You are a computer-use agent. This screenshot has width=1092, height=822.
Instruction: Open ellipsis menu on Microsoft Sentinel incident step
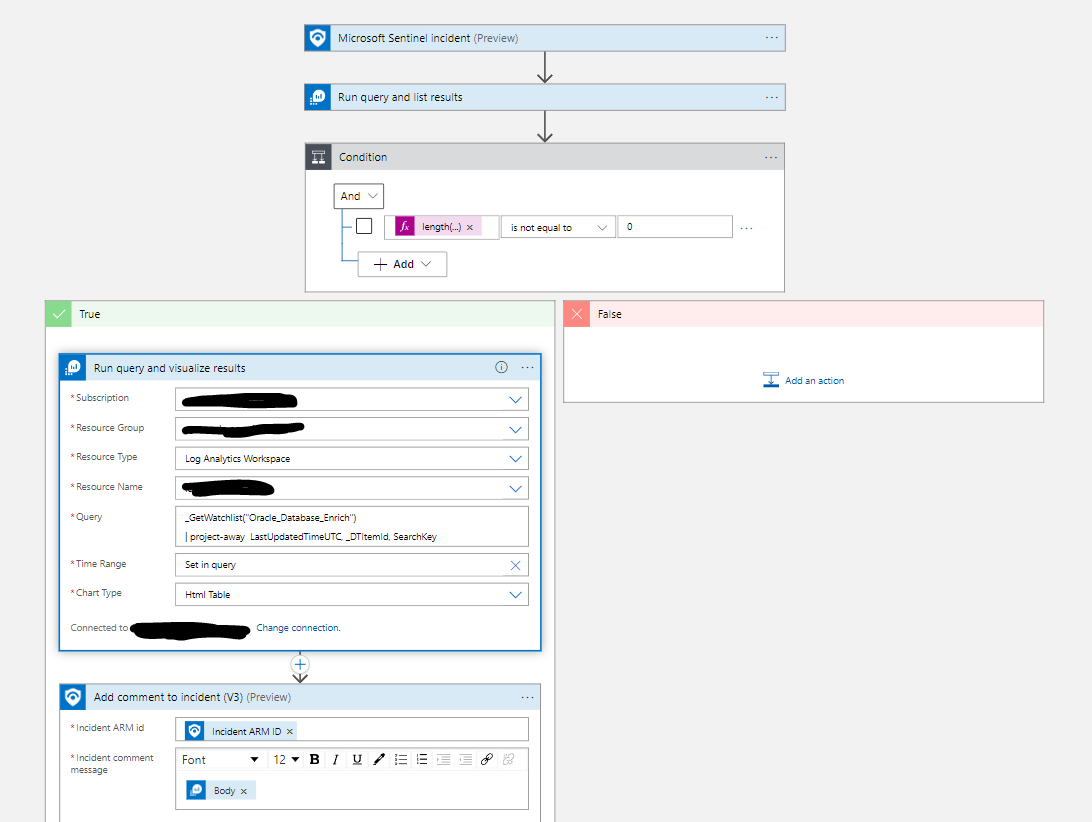(x=772, y=38)
